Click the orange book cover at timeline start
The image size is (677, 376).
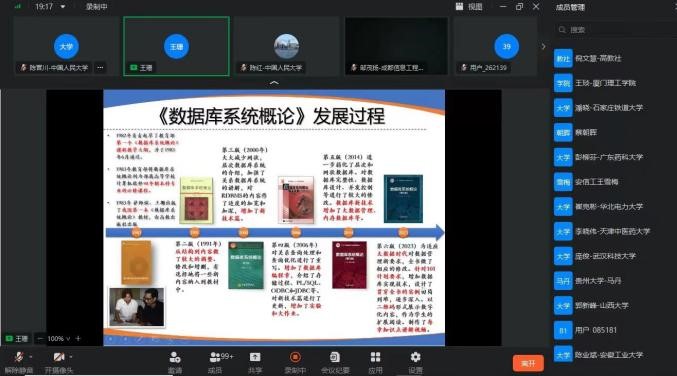click(x=136, y=262)
